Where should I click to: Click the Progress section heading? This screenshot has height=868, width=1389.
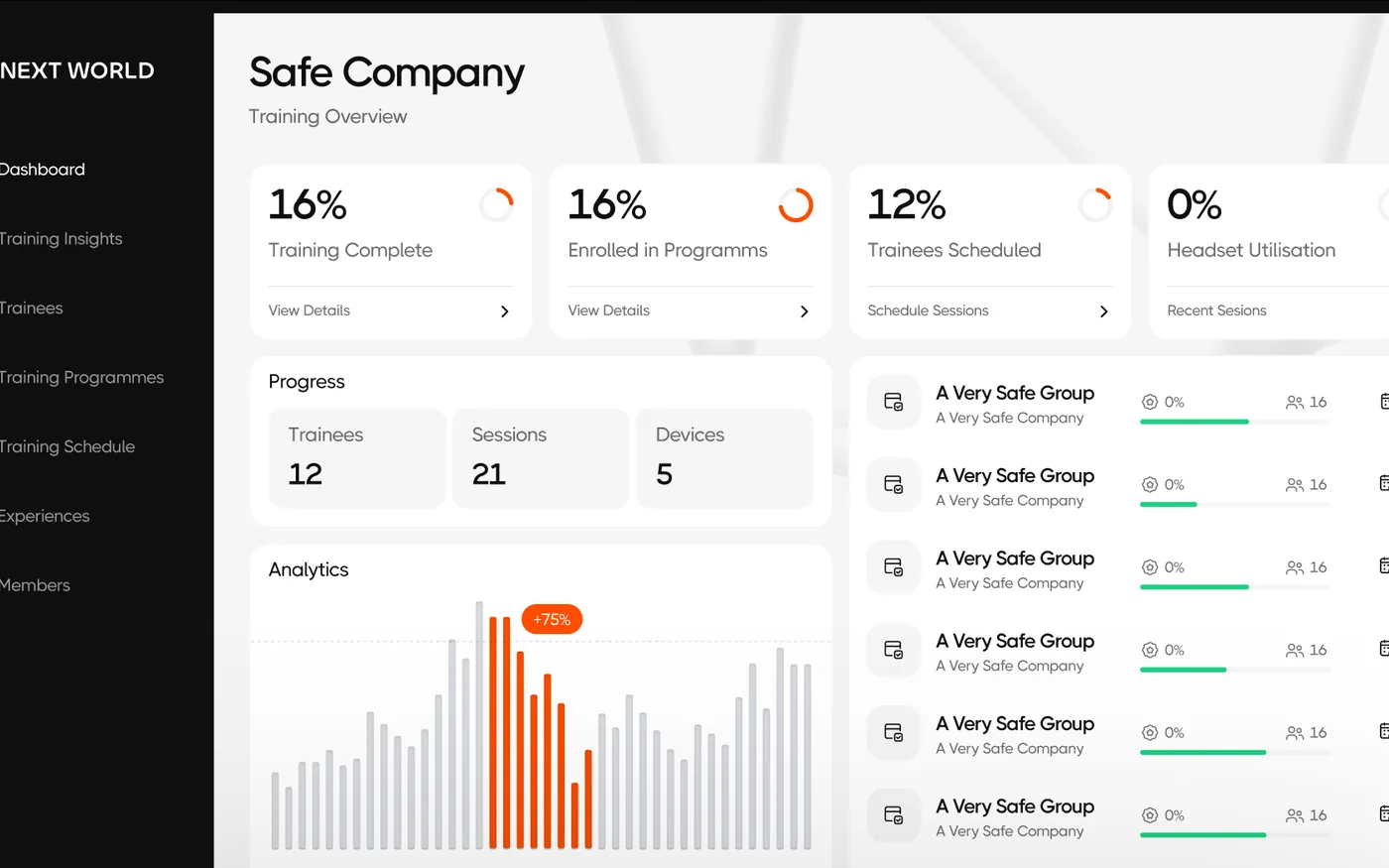pyautogui.click(x=307, y=382)
